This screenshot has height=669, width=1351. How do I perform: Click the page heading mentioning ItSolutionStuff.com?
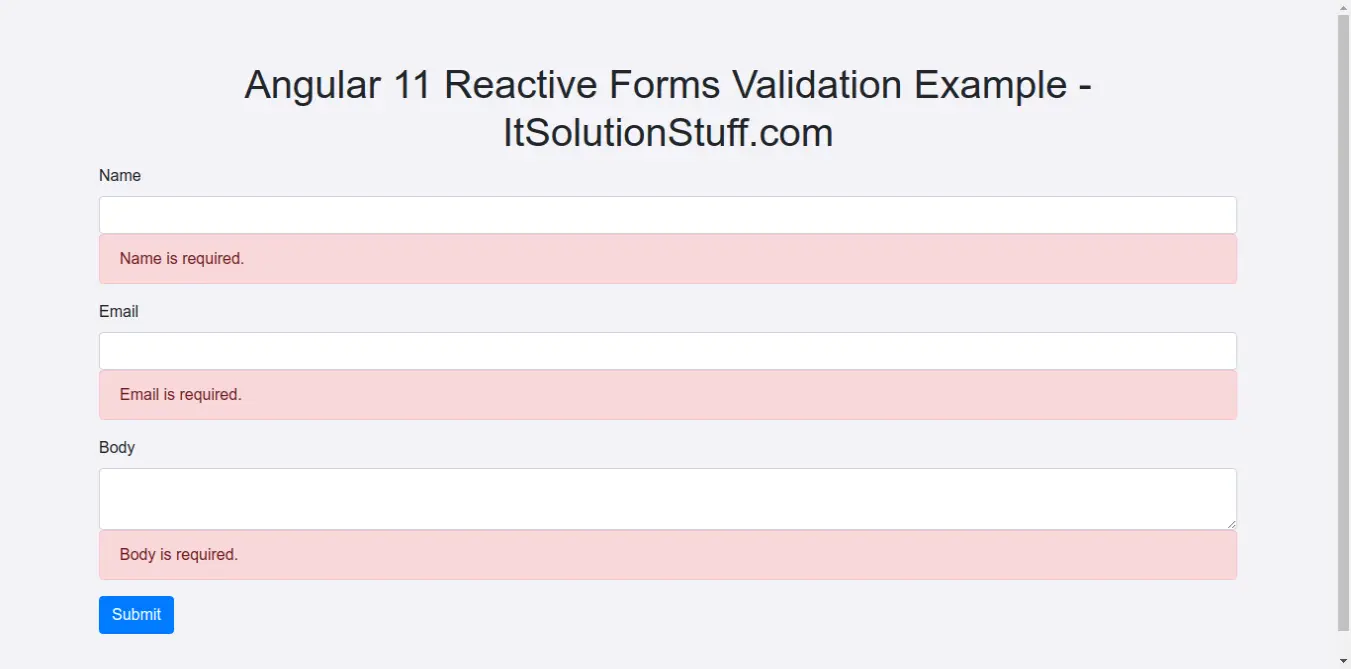(667, 108)
